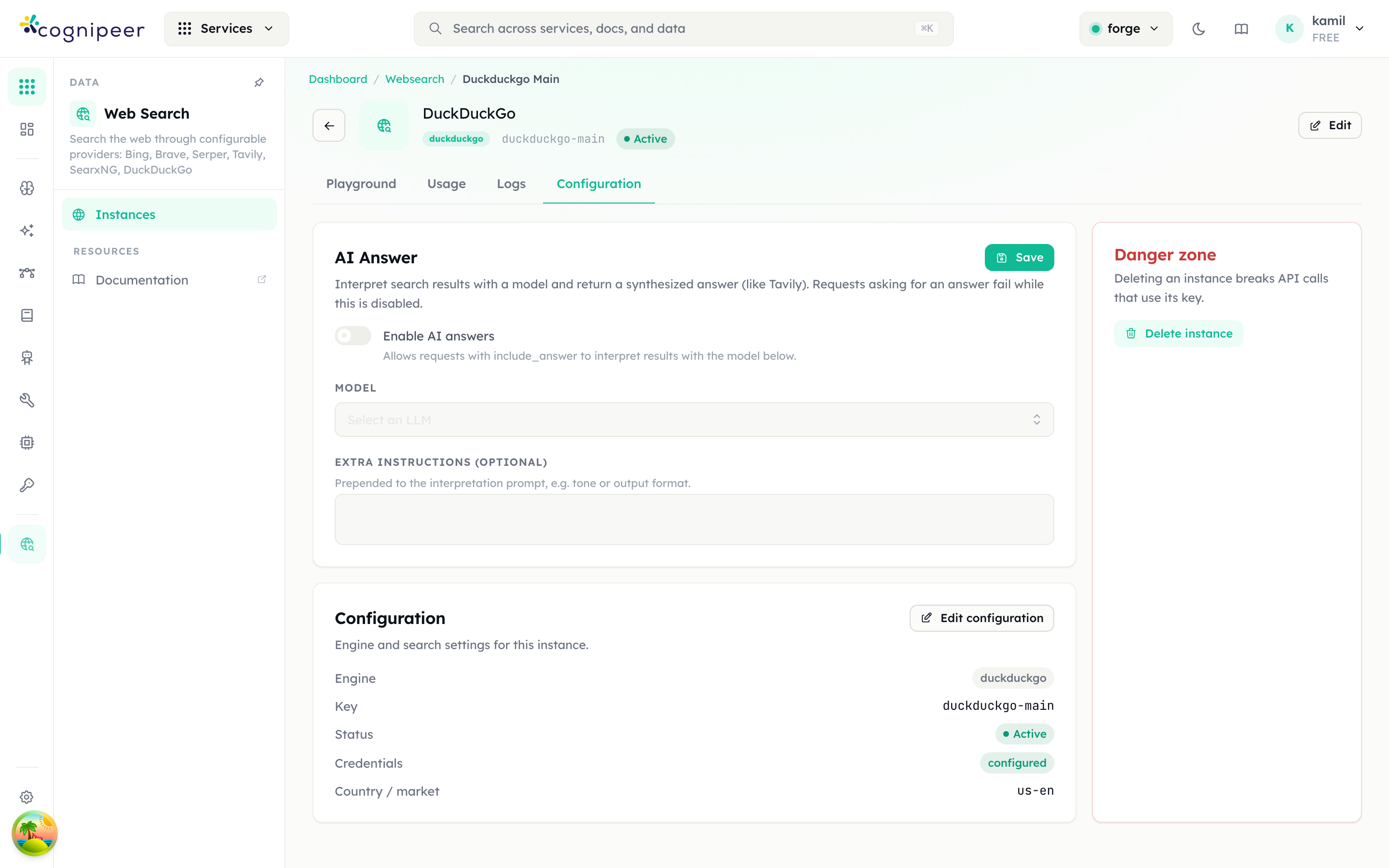The width and height of the screenshot is (1389, 868).
Task: Click Edit configuration button
Action: pos(981,618)
